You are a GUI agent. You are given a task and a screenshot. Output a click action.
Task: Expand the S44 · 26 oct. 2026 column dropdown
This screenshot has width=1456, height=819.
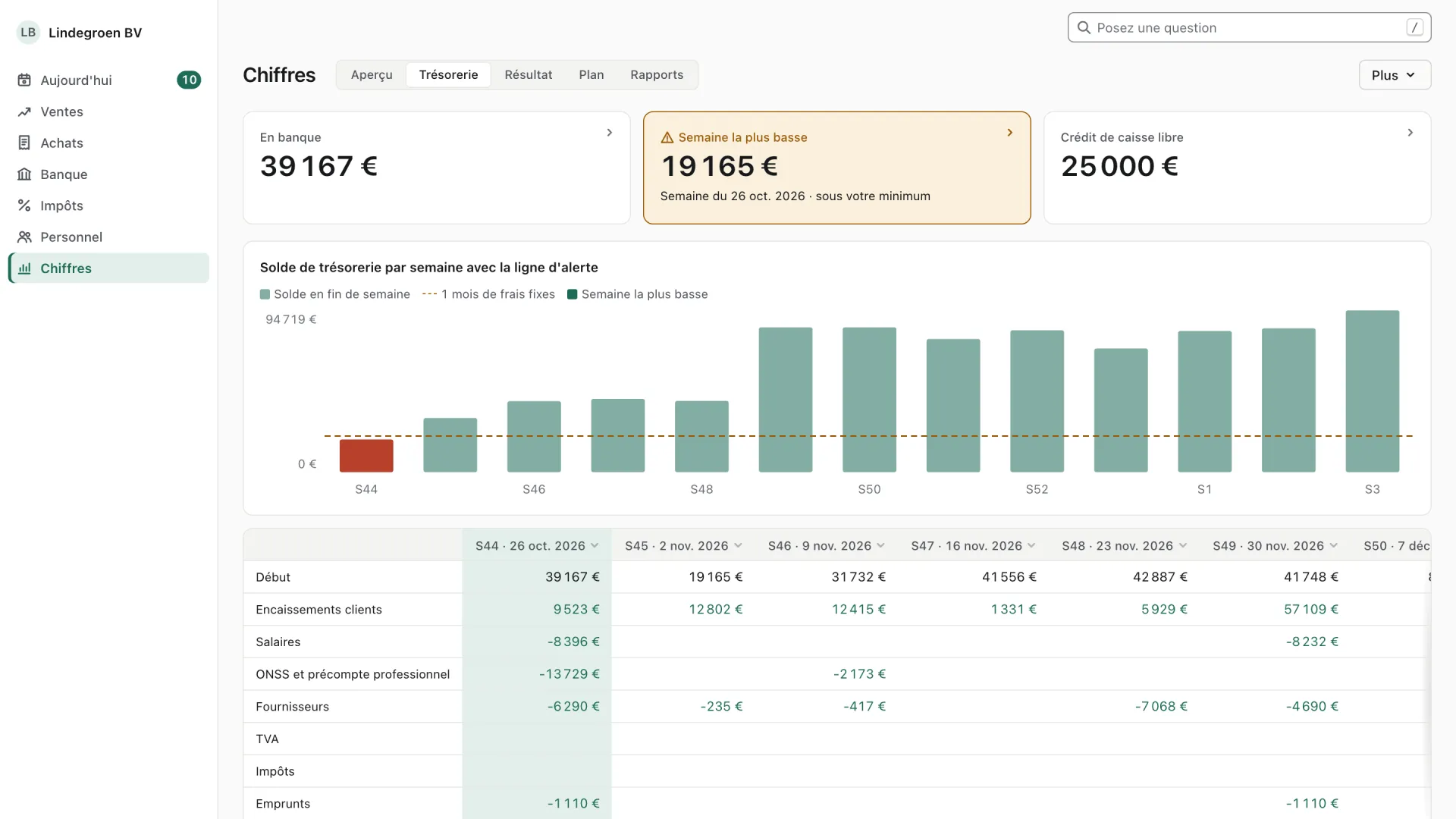coord(595,546)
